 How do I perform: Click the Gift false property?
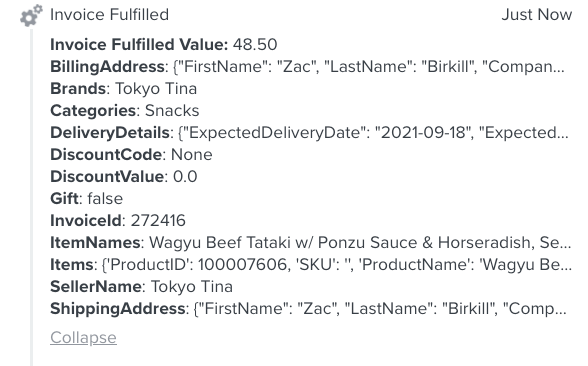pos(87,199)
